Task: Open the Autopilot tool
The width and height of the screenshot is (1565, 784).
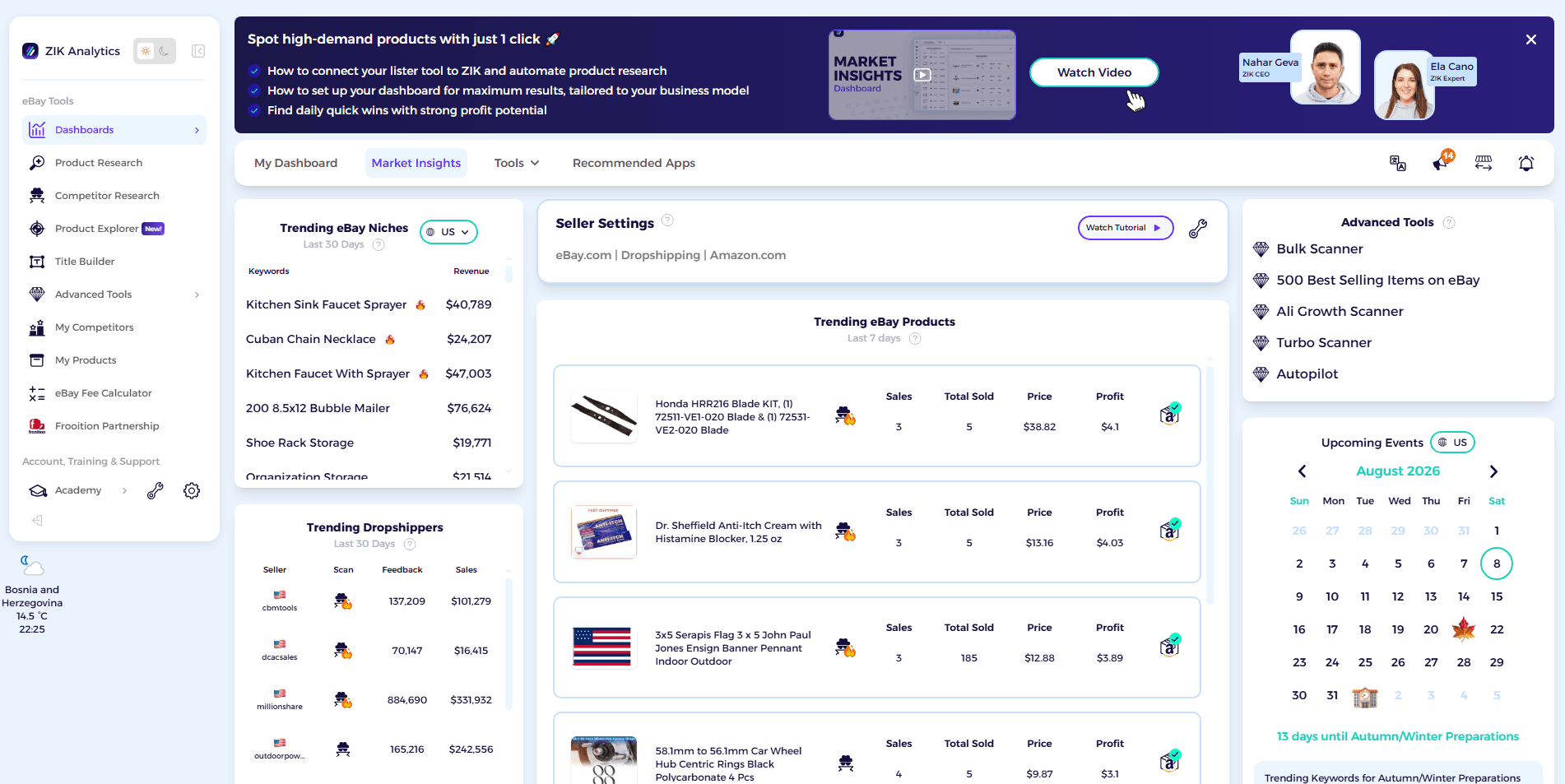Action: 1307,373
